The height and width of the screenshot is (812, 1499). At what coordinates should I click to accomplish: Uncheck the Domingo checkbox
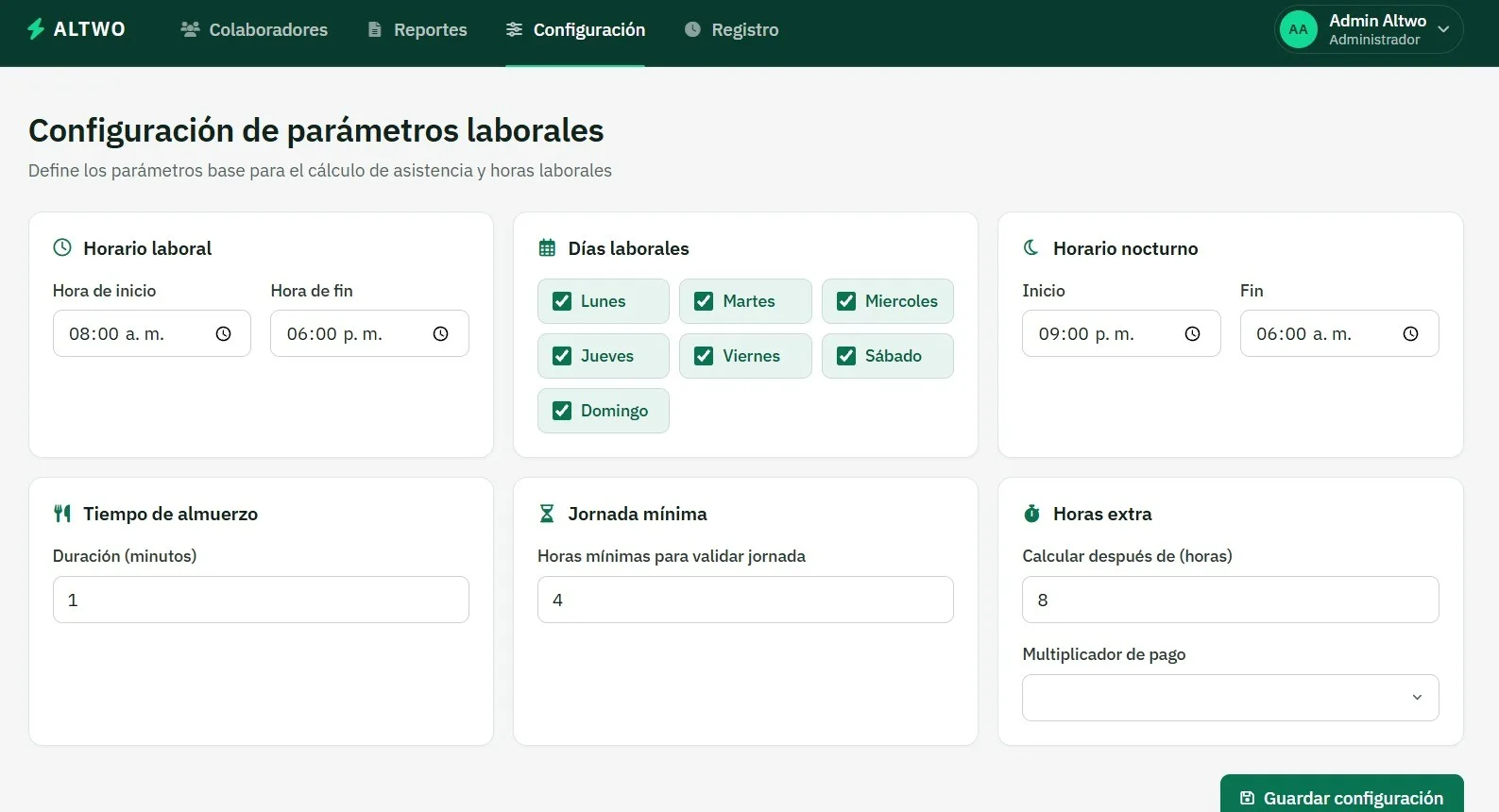[562, 411]
